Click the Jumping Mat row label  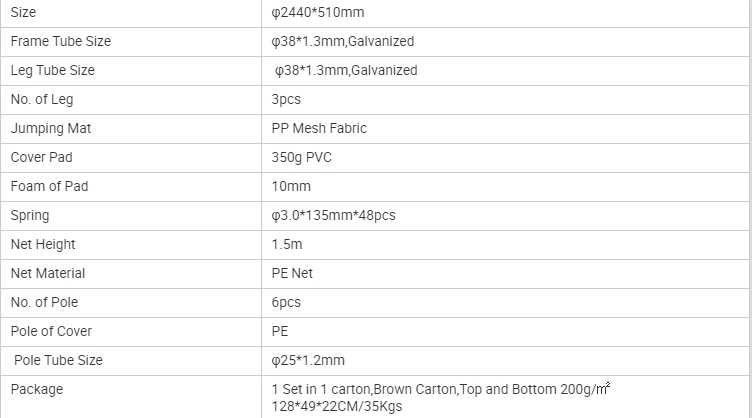pyautogui.click(x=51, y=128)
